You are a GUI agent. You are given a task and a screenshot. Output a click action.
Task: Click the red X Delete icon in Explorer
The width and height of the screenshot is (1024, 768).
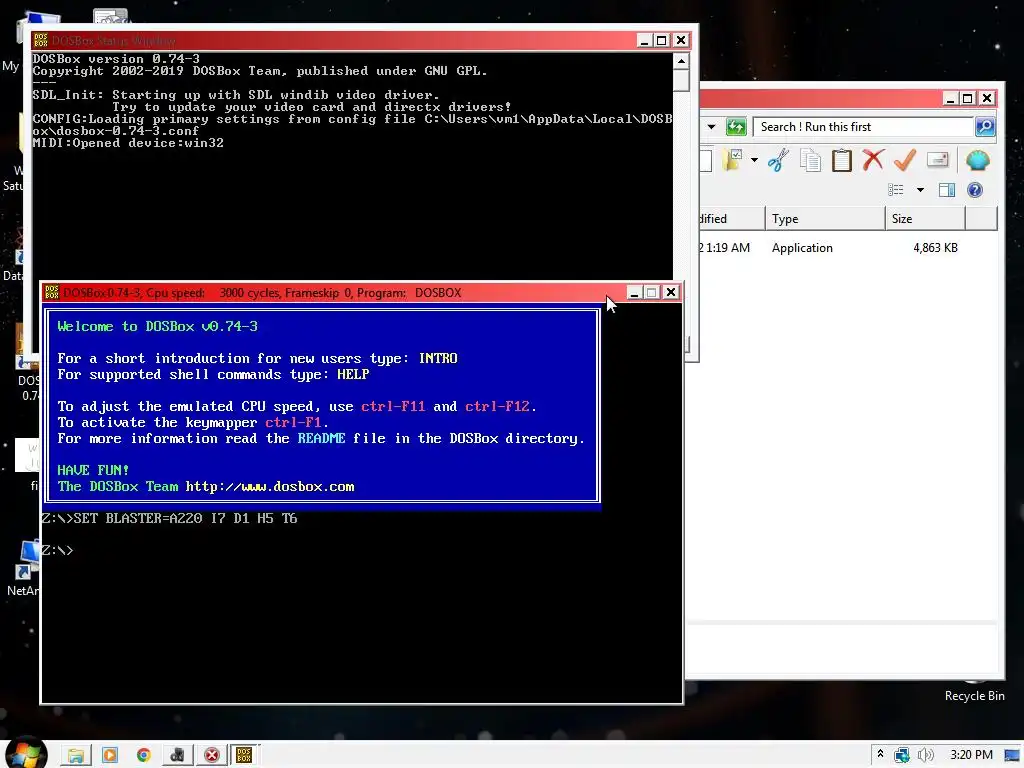(873, 160)
